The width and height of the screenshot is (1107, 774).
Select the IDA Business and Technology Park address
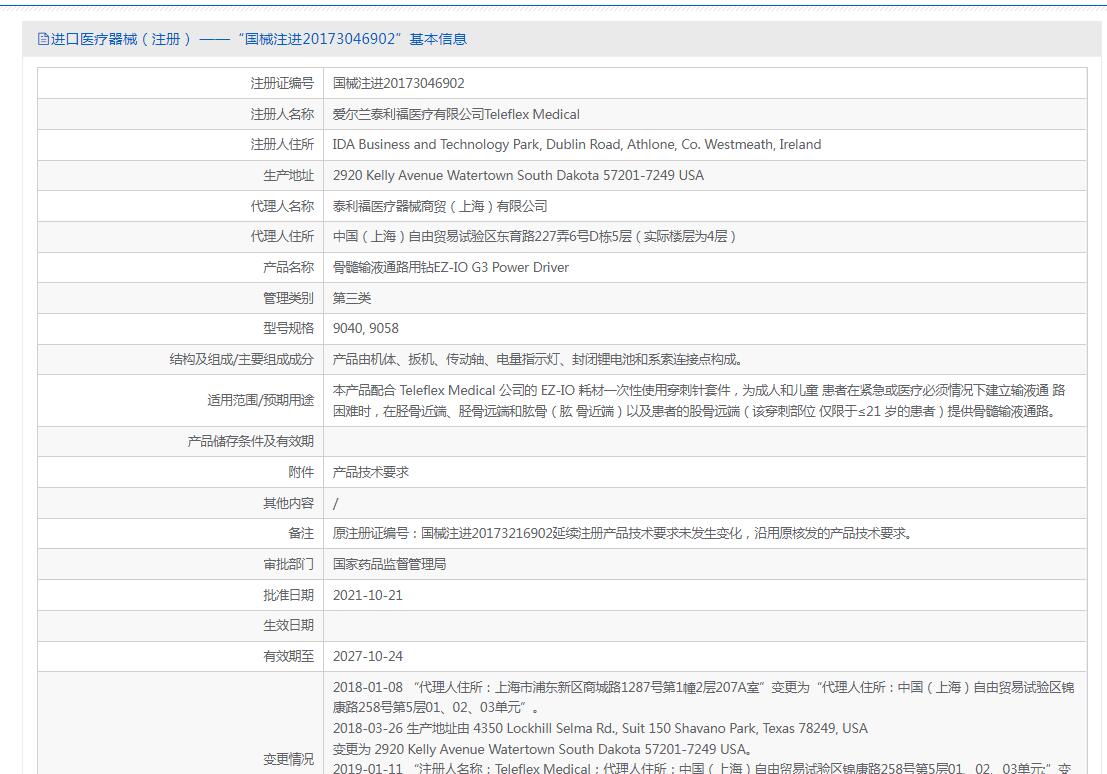click(x=576, y=144)
